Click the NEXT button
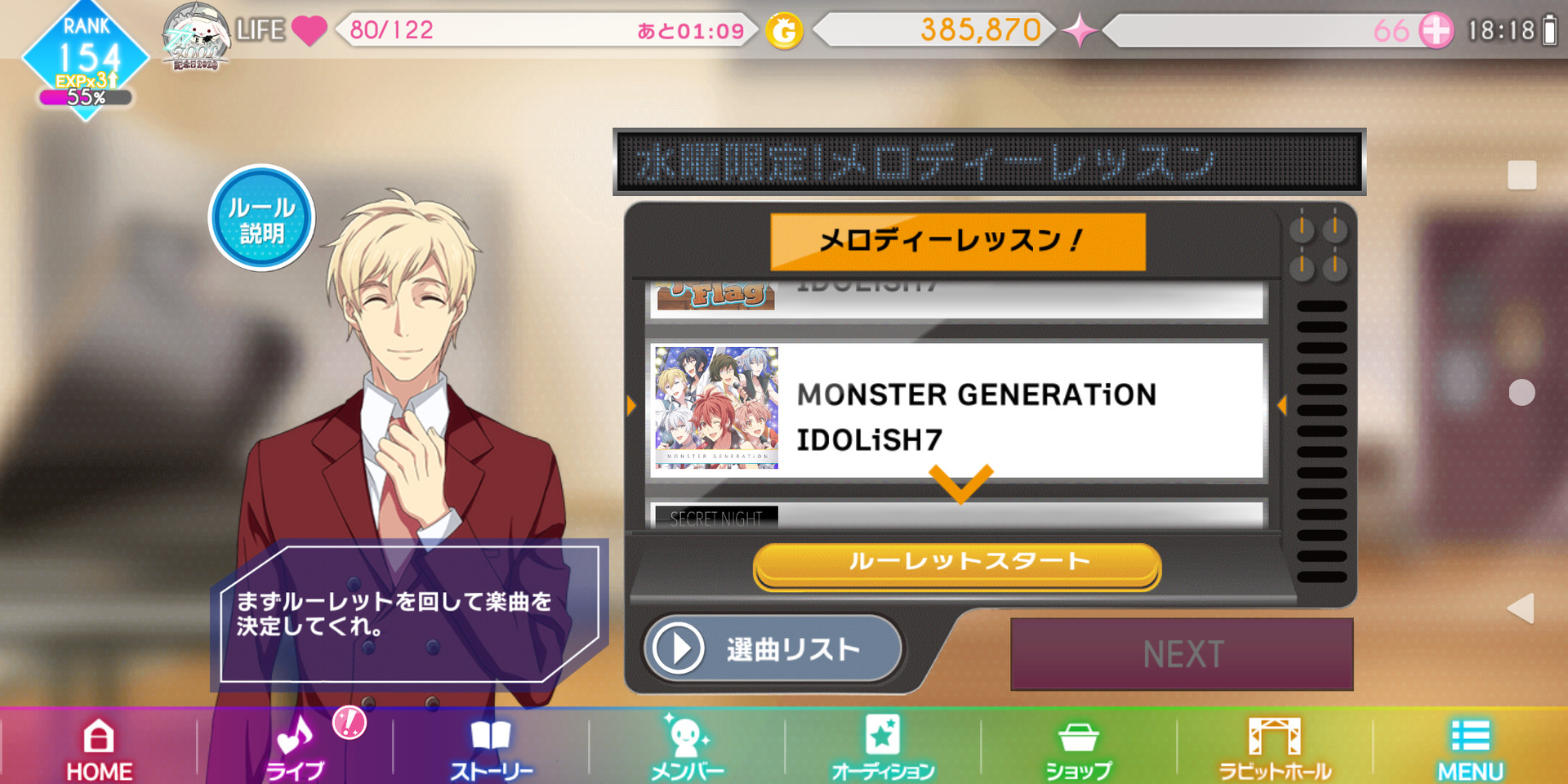Image resolution: width=1568 pixels, height=784 pixels. (x=1182, y=654)
